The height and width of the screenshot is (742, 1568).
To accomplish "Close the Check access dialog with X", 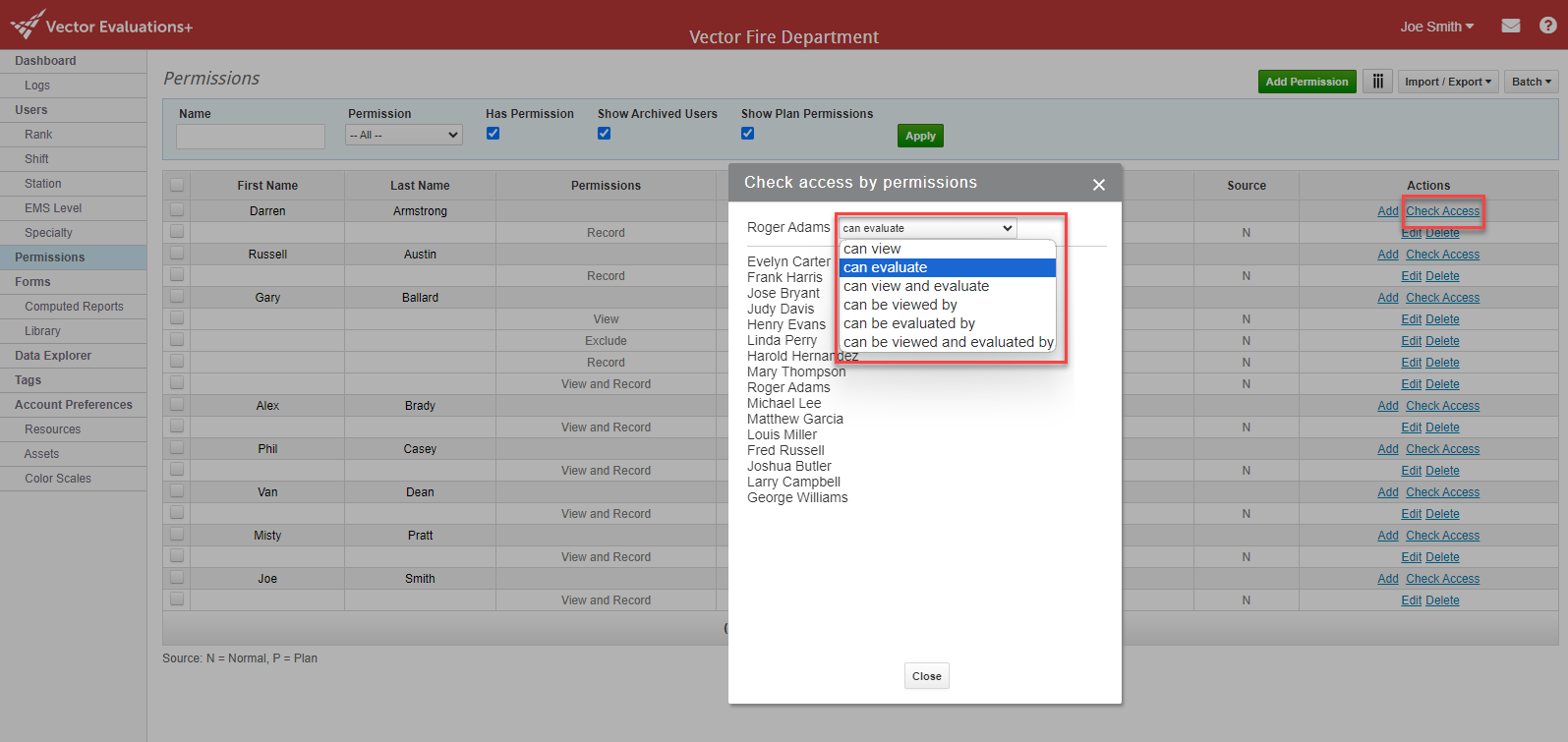I will click(x=1099, y=184).
